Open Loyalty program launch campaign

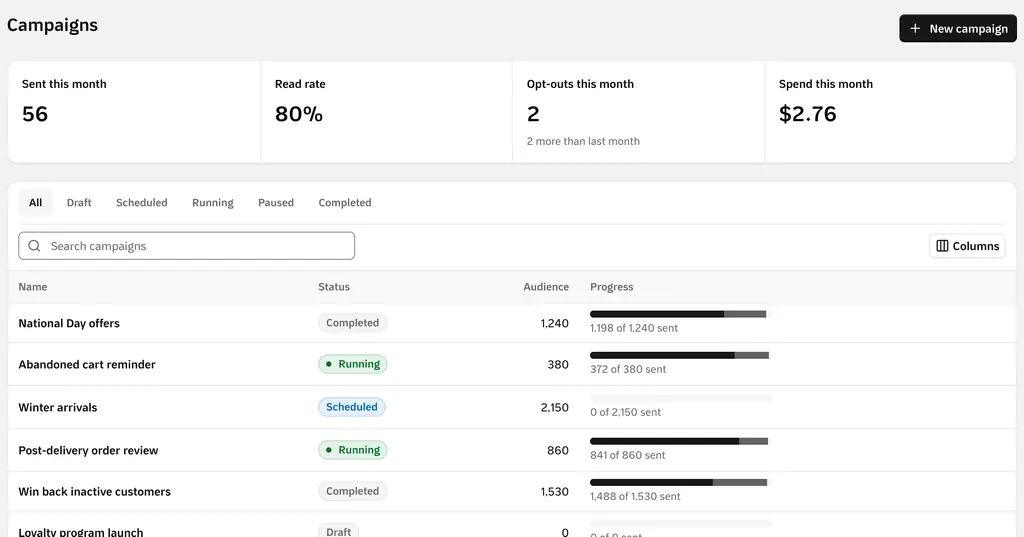(81, 532)
